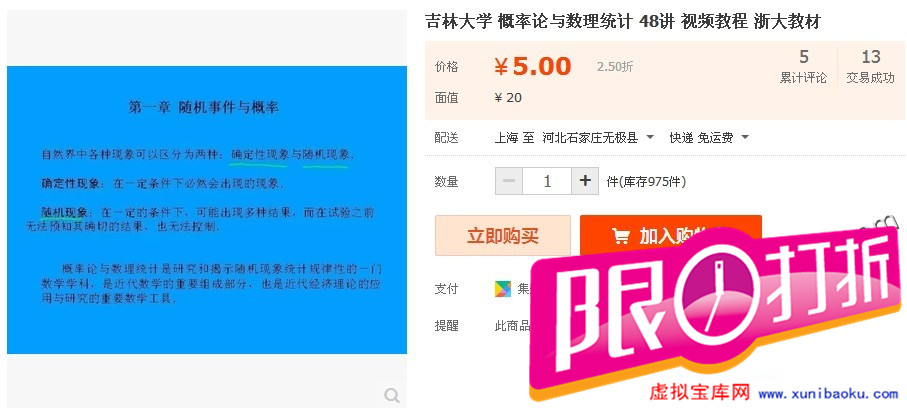This screenshot has width=907, height=408.
Task: Click the red 虚拟宝库网 text
Action: pos(699,392)
